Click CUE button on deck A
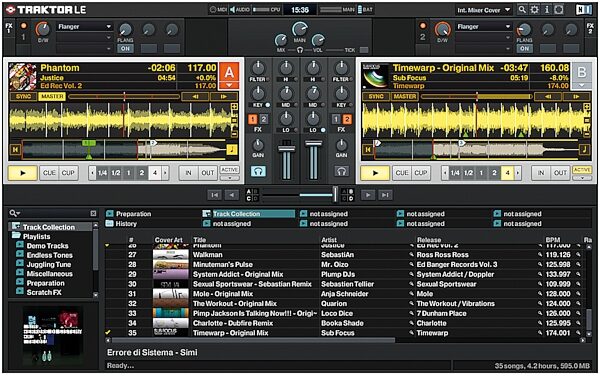 49,173
